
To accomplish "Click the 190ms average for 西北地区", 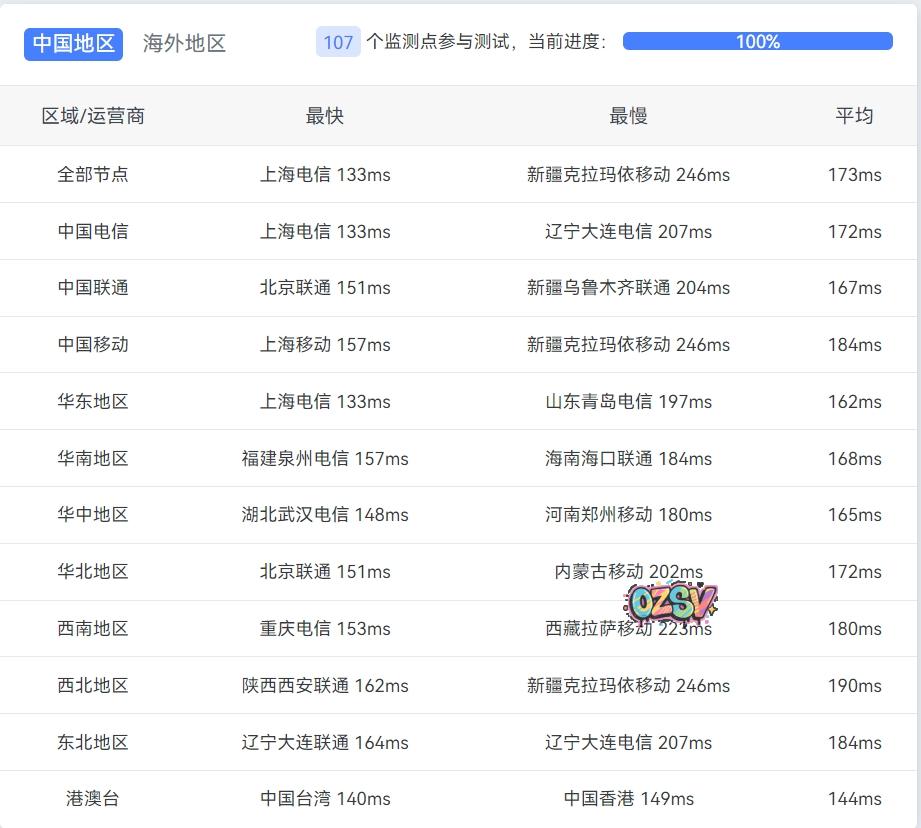I will coord(854,686).
